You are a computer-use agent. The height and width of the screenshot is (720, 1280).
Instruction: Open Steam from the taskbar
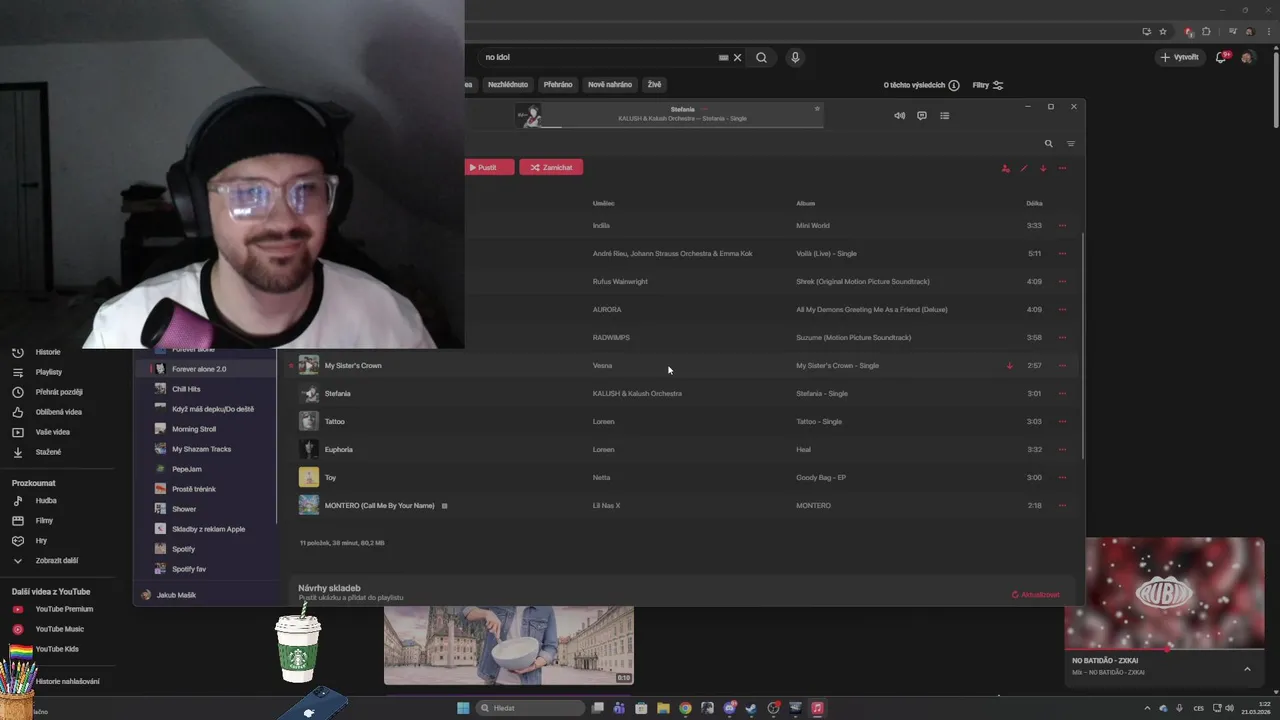(x=751, y=708)
